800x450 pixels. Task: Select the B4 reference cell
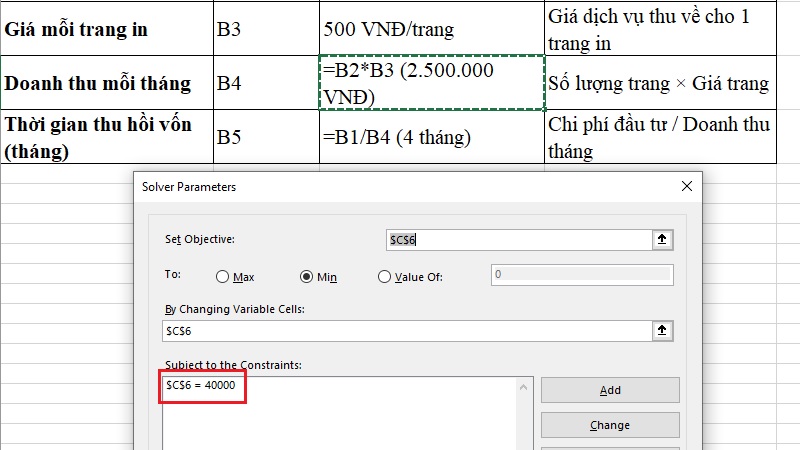point(266,83)
